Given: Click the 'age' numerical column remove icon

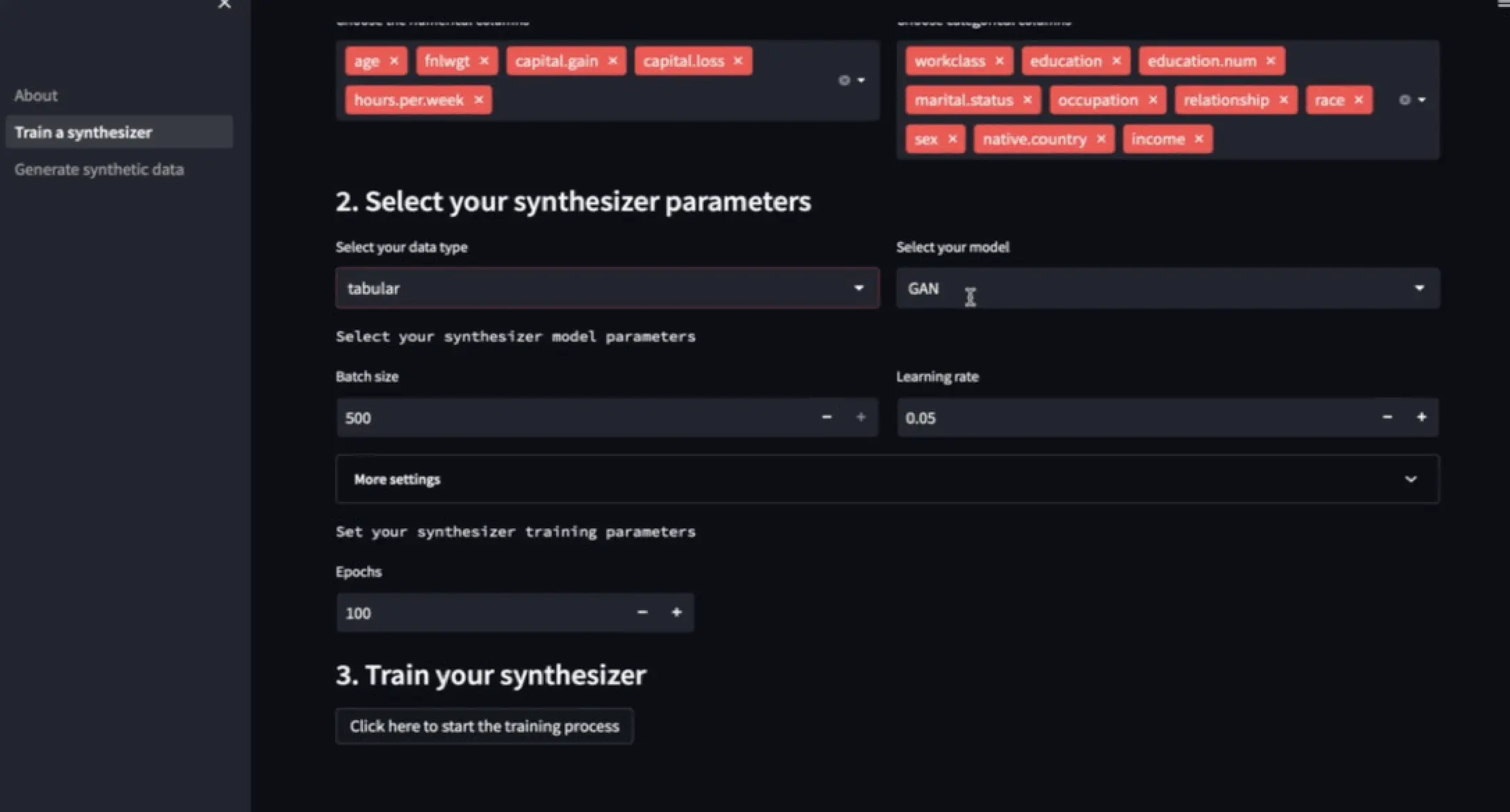Looking at the screenshot, I should pos(392,60).
